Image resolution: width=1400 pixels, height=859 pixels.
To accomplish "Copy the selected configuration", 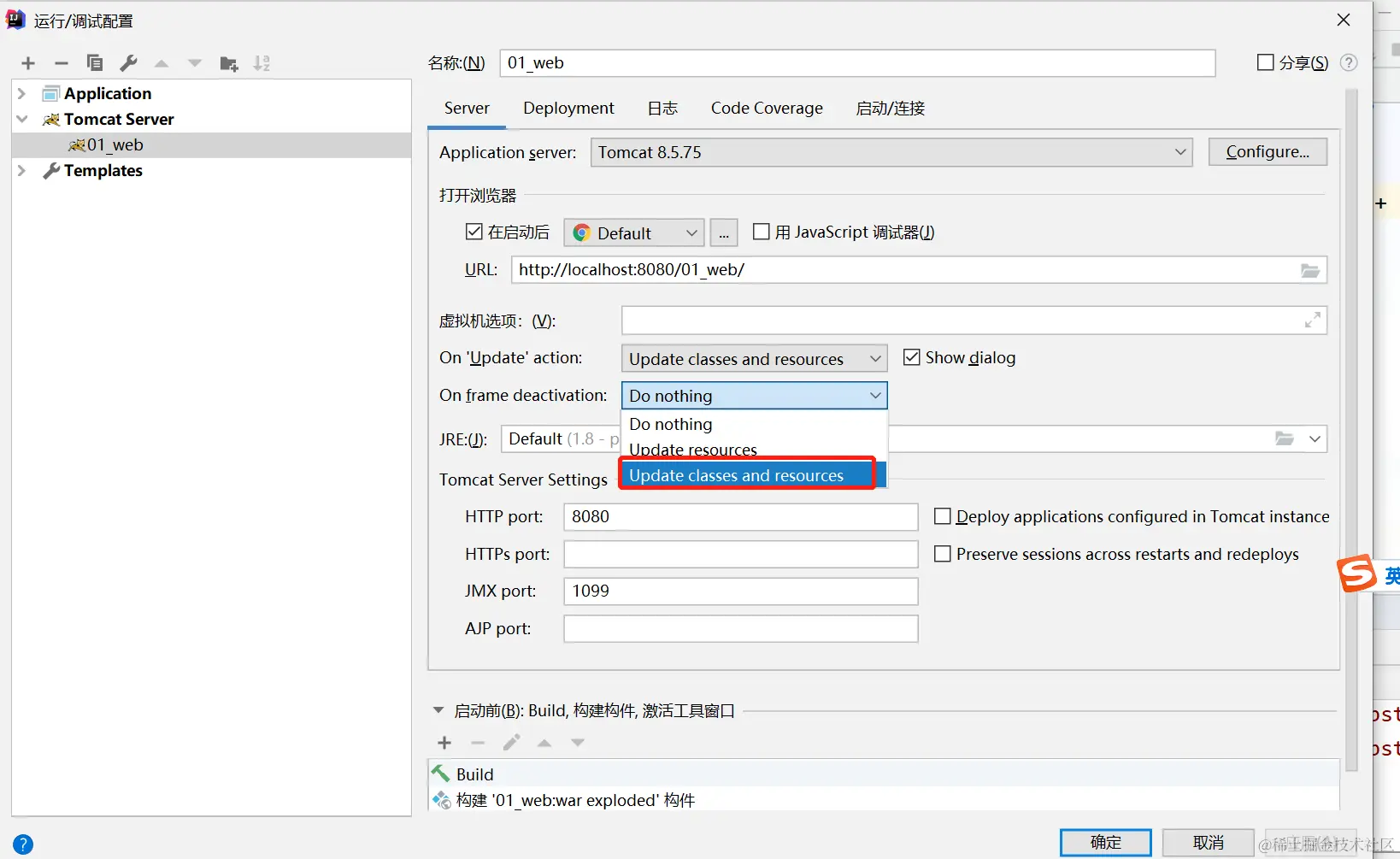I will [x=95, y=63].
